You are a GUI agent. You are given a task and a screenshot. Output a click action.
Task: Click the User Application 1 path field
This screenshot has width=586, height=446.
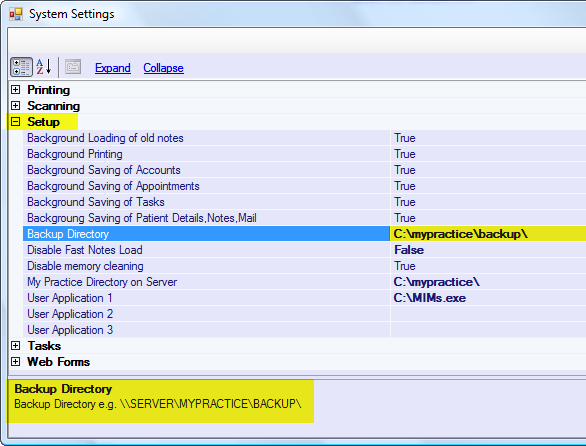[488, 298]
